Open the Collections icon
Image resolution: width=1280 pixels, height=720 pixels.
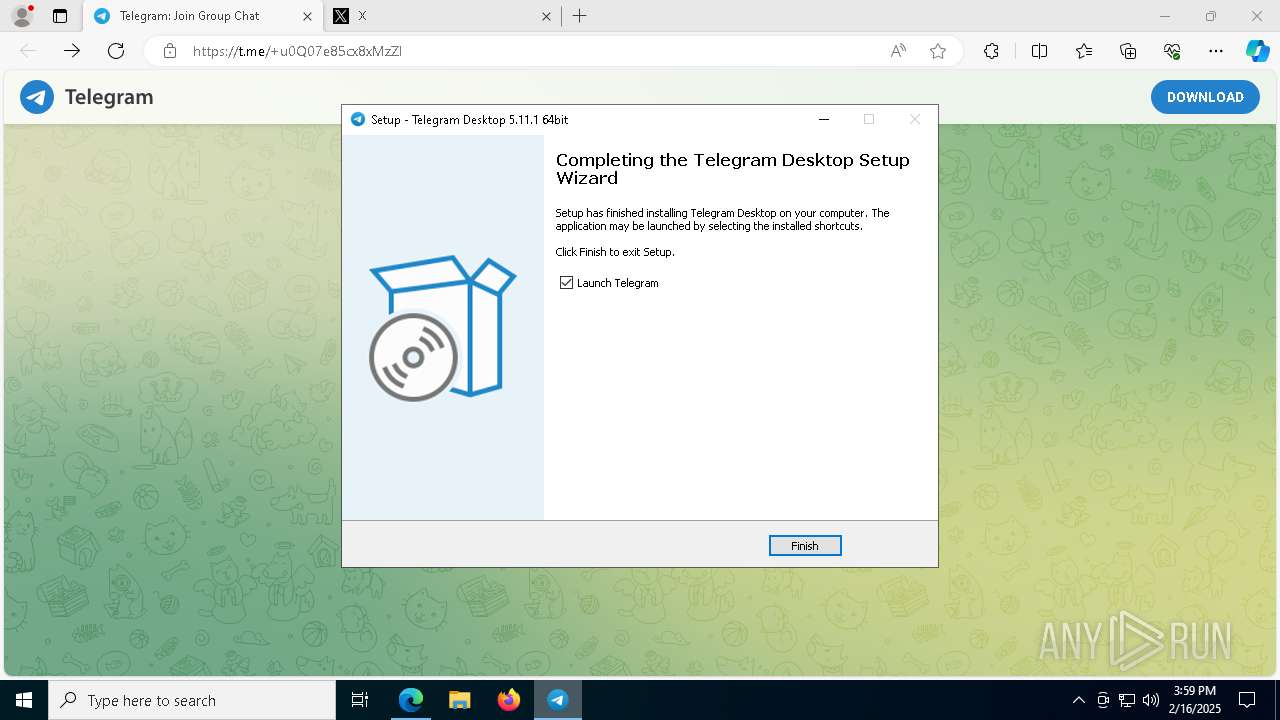coord(1128,51)
